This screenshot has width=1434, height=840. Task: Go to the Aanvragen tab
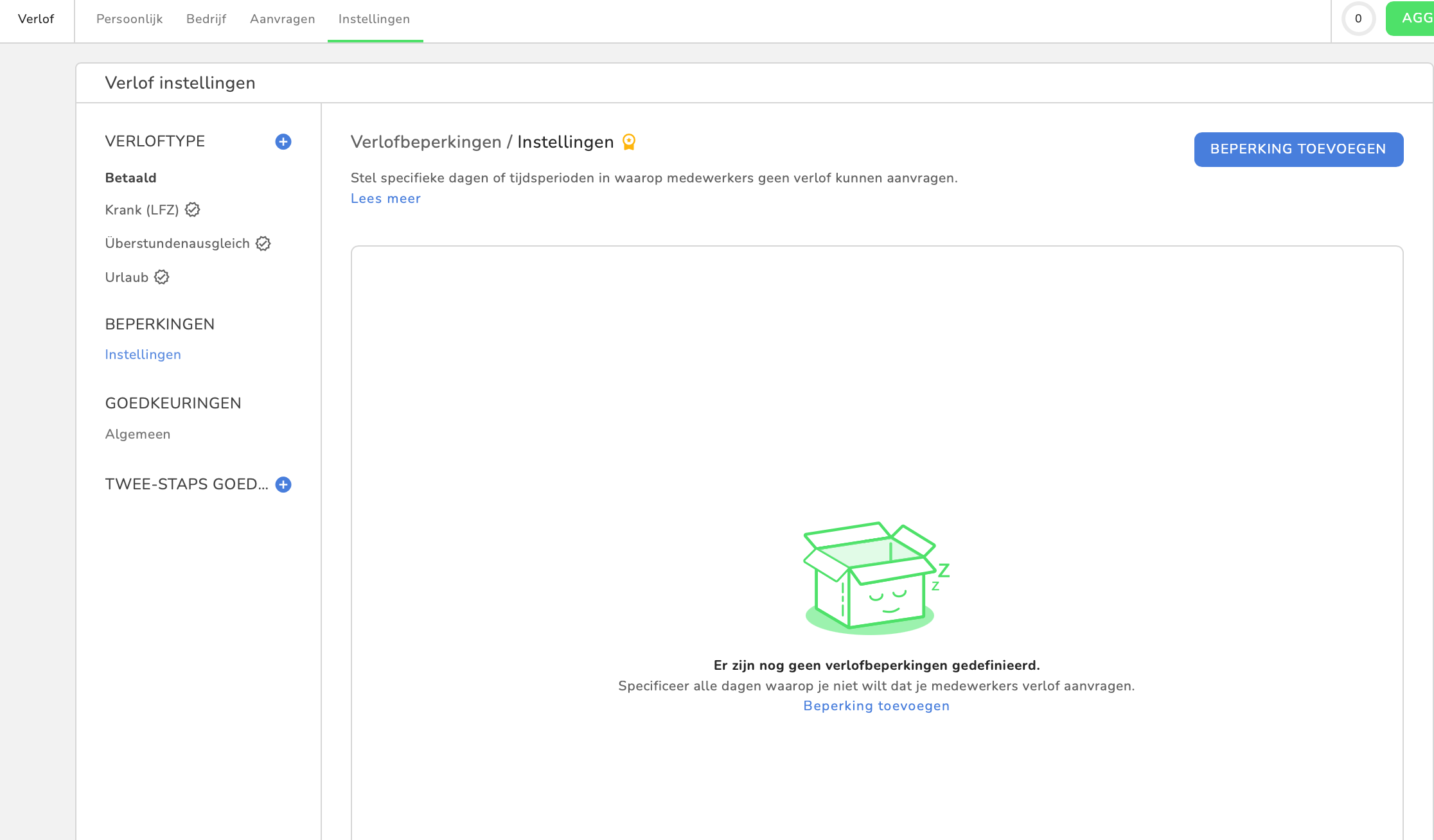pos(282,19)
